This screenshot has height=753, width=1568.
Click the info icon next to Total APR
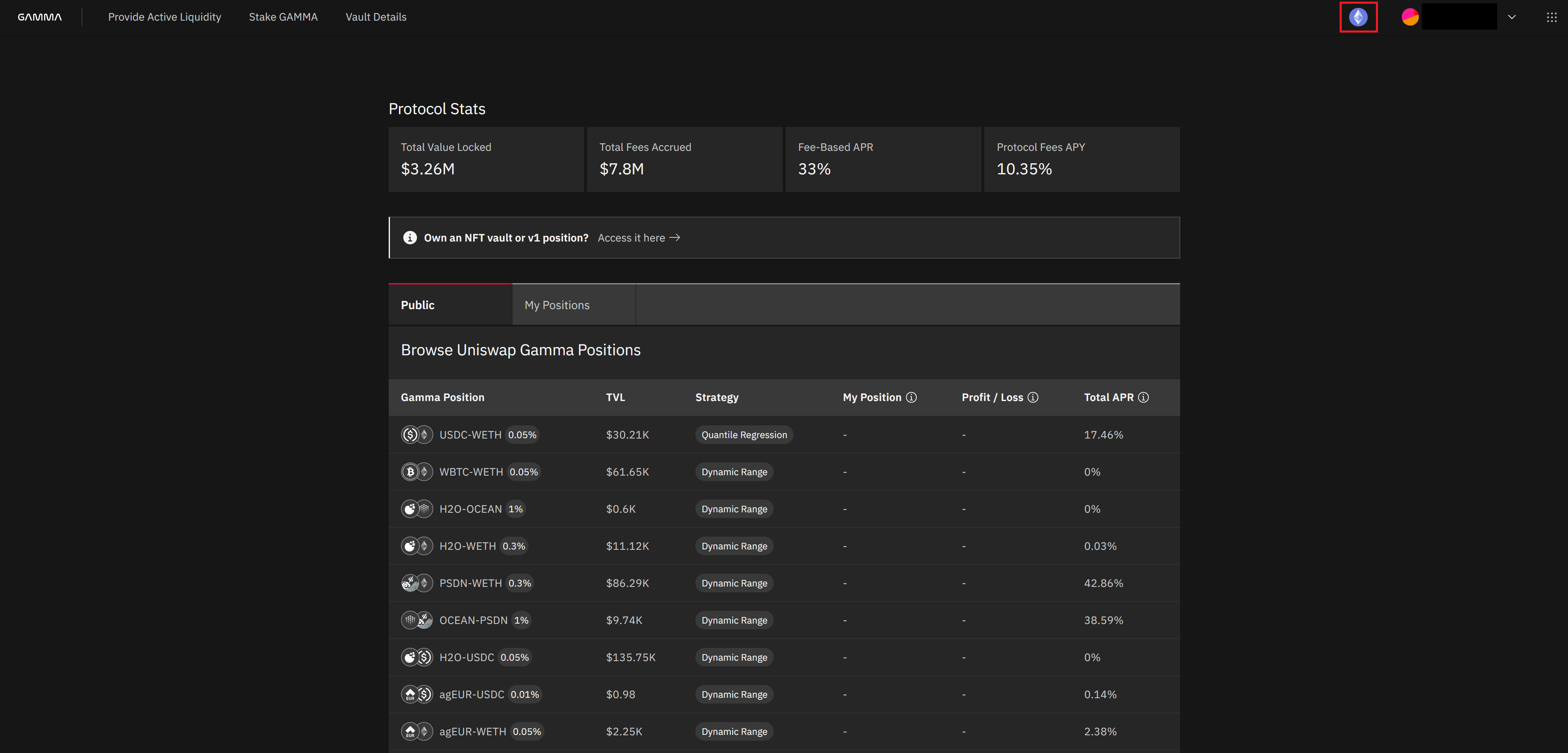[1143, 397]
